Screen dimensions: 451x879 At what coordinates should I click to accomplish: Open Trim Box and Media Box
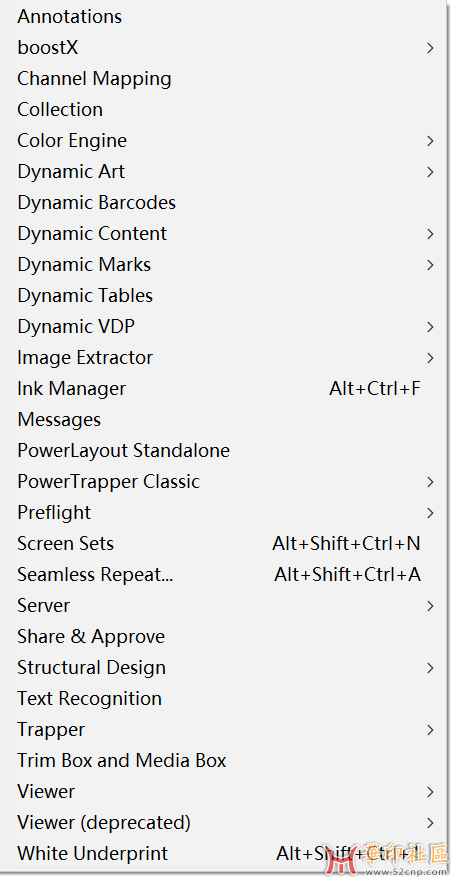click(224, 761)
